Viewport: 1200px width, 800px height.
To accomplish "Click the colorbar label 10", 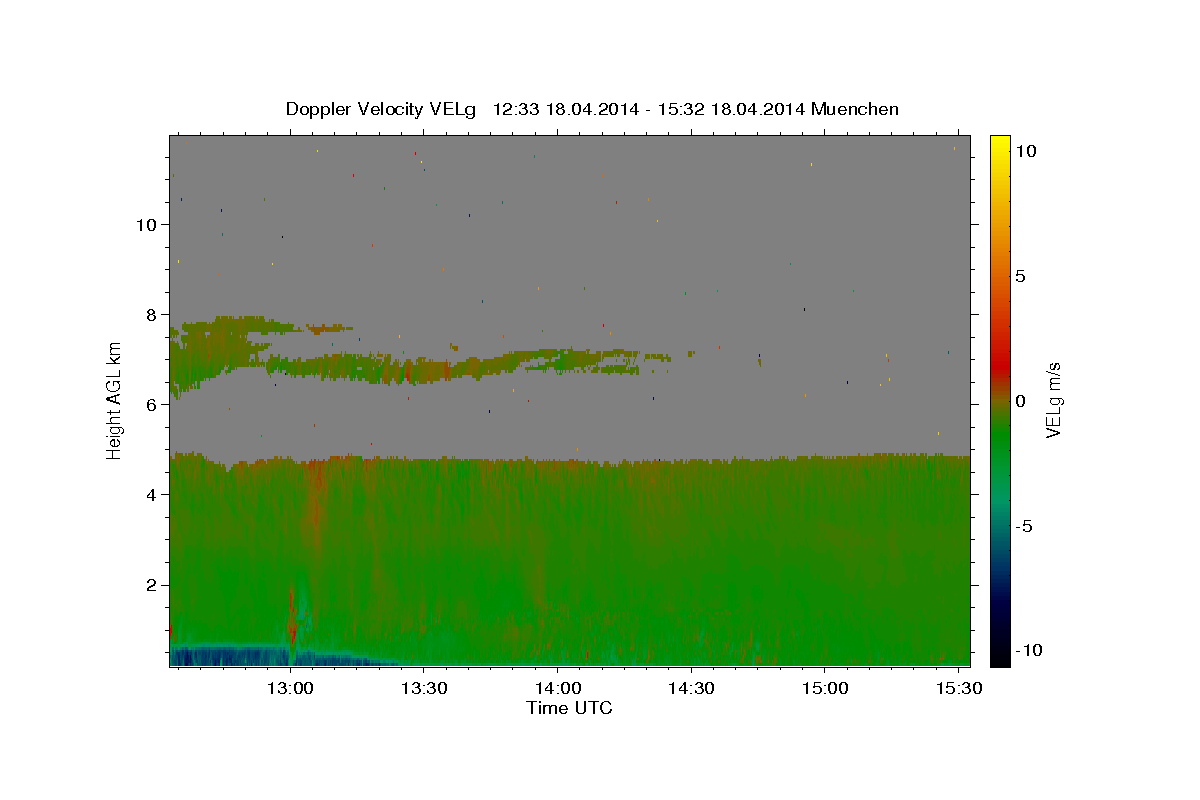I will [x=1026, y=151].
